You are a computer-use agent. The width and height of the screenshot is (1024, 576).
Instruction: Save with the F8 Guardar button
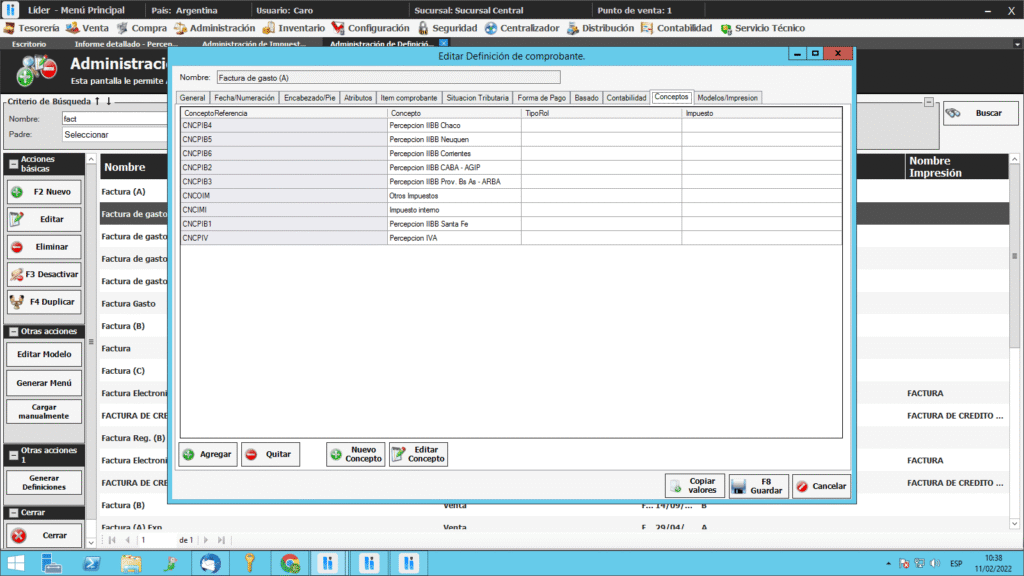pyautogui.click(x=758, y=486)
